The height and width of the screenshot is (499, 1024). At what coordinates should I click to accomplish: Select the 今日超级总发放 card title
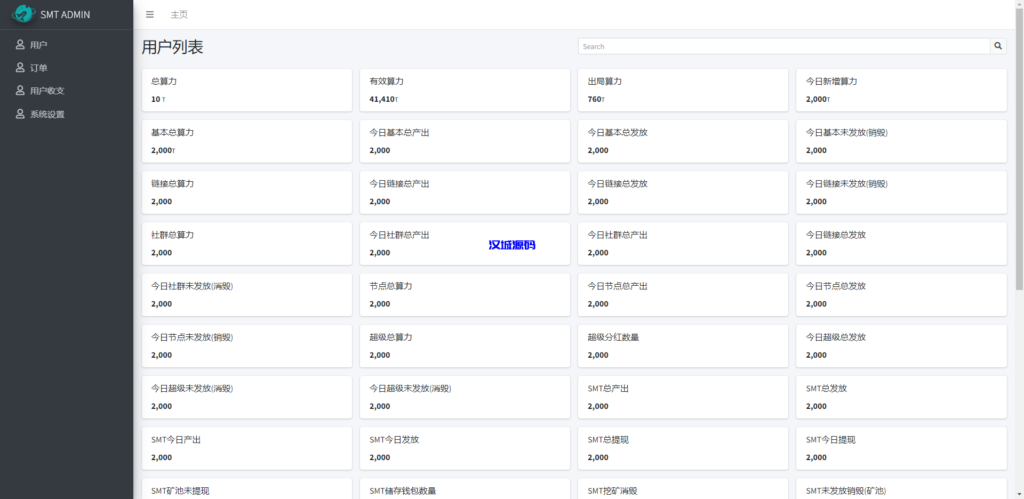click(x=836, y=338)
